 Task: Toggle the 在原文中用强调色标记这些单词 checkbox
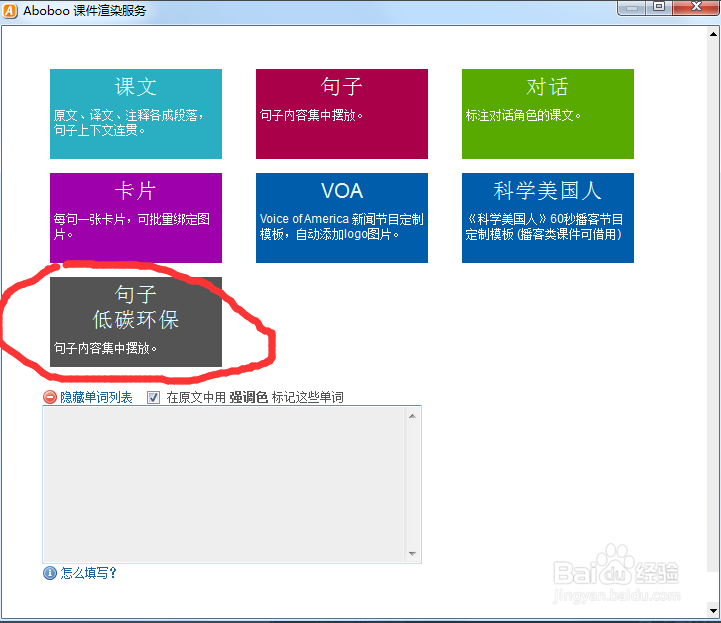pyautogui.click(x=153, y=397)
